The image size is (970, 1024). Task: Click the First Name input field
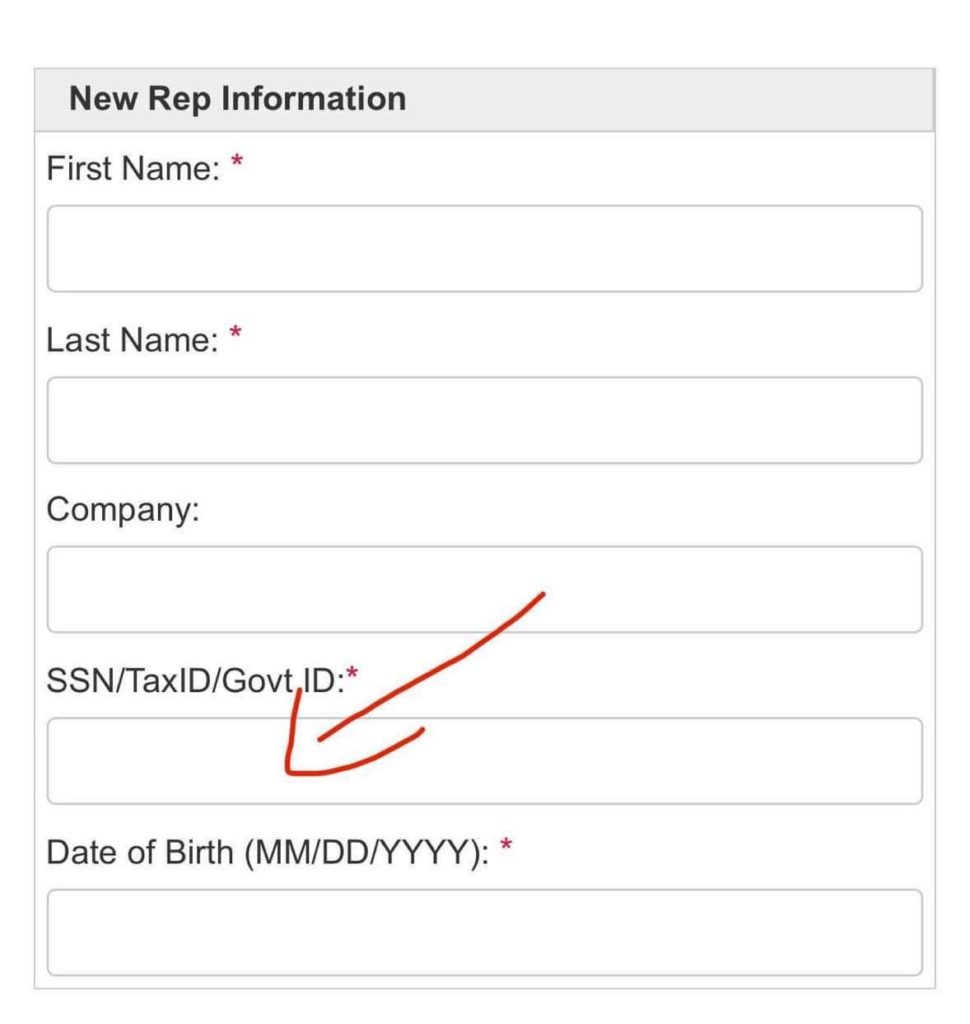(x=485, y=249)
